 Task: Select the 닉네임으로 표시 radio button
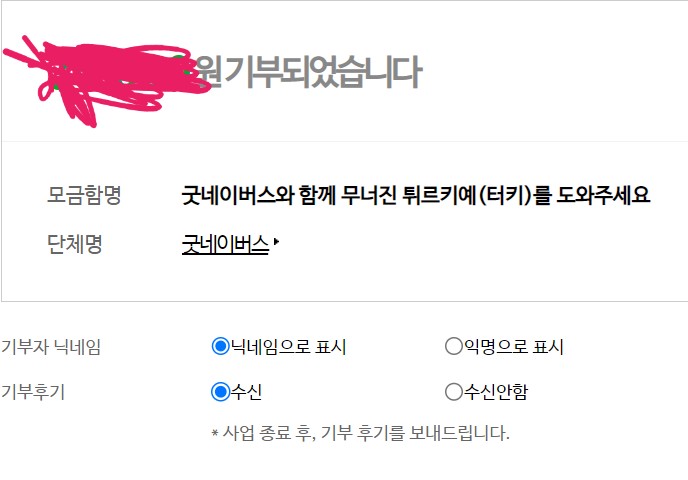click(220, 346)
